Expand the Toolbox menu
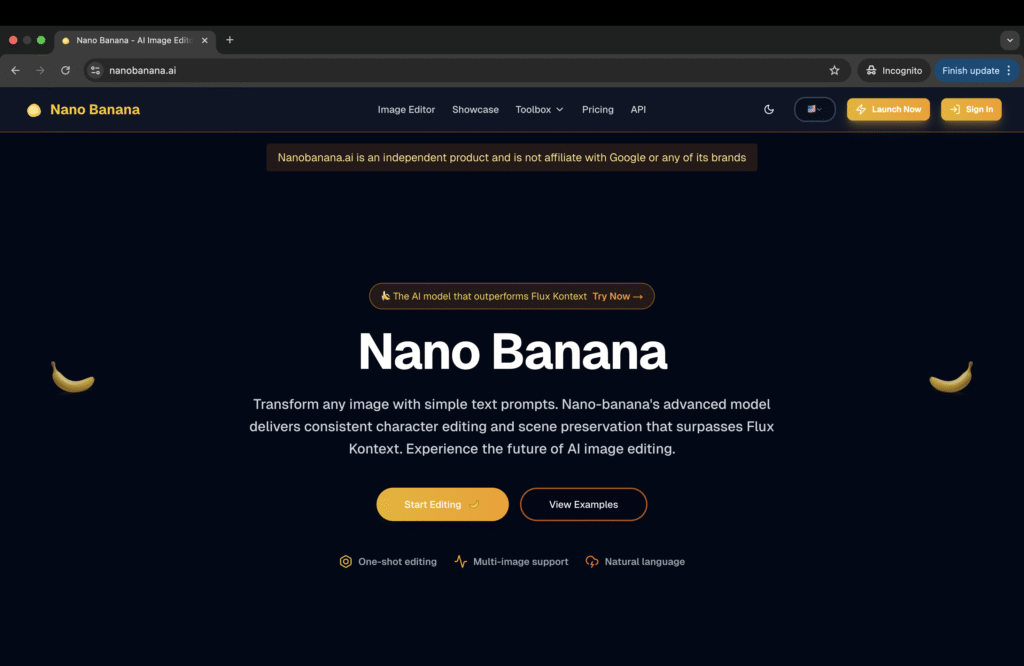The image size is (1024, 666). tap(539, 110)
